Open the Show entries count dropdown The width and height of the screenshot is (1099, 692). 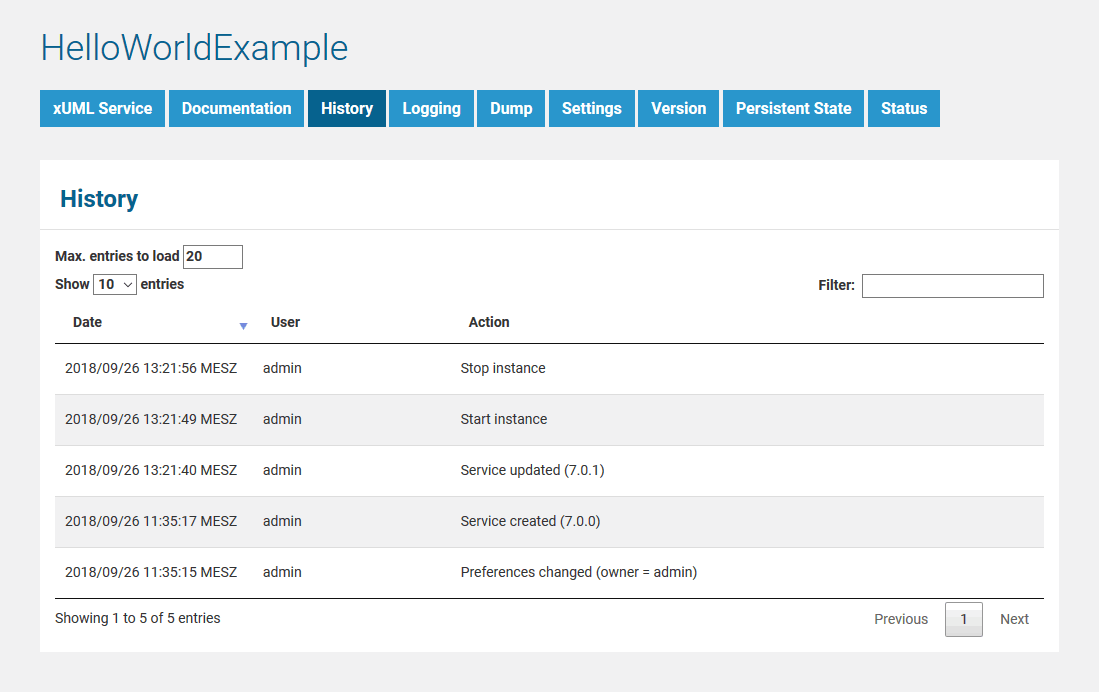[115, 284]
